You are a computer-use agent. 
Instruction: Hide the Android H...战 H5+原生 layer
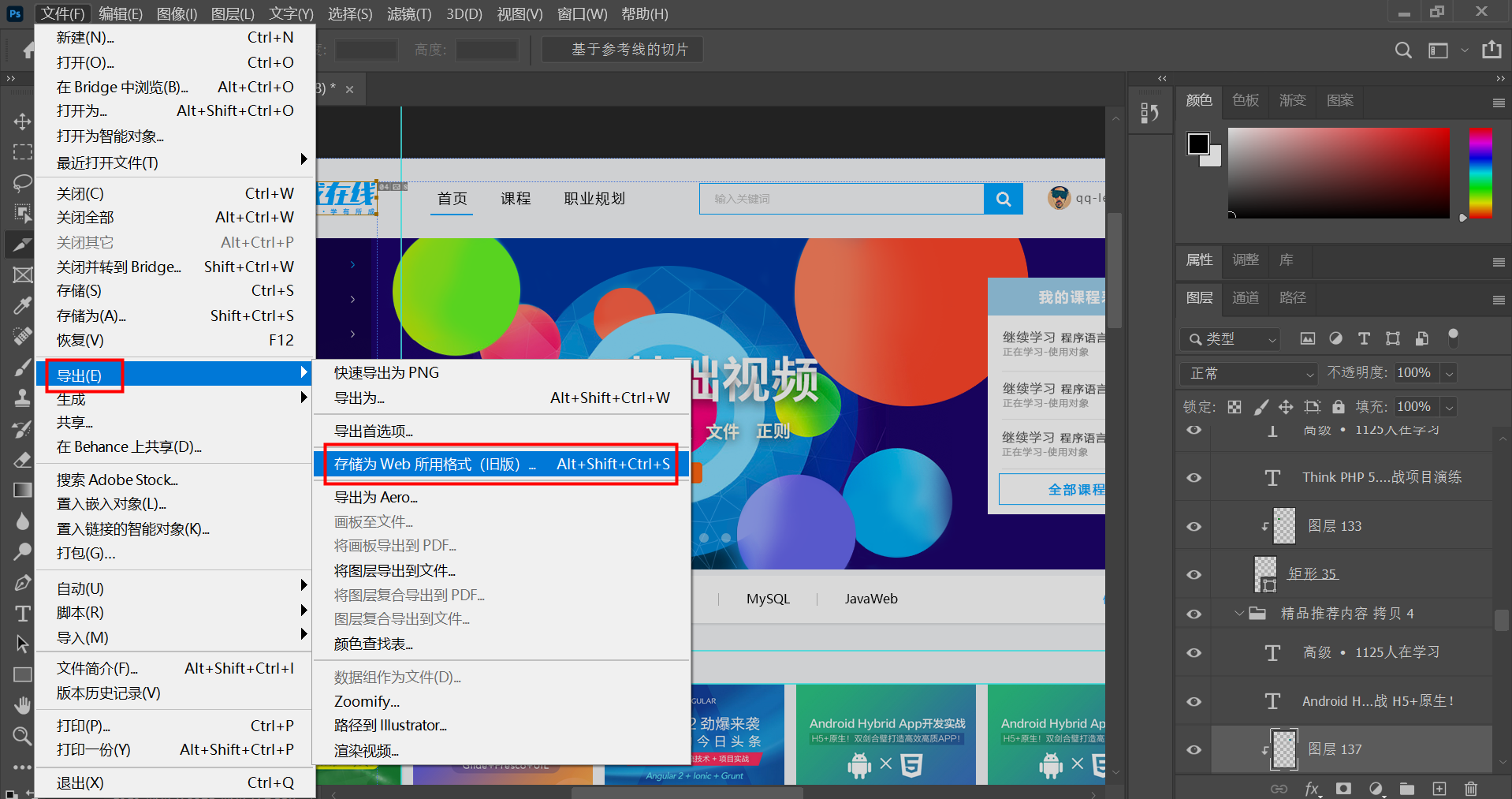(1194, 701)
